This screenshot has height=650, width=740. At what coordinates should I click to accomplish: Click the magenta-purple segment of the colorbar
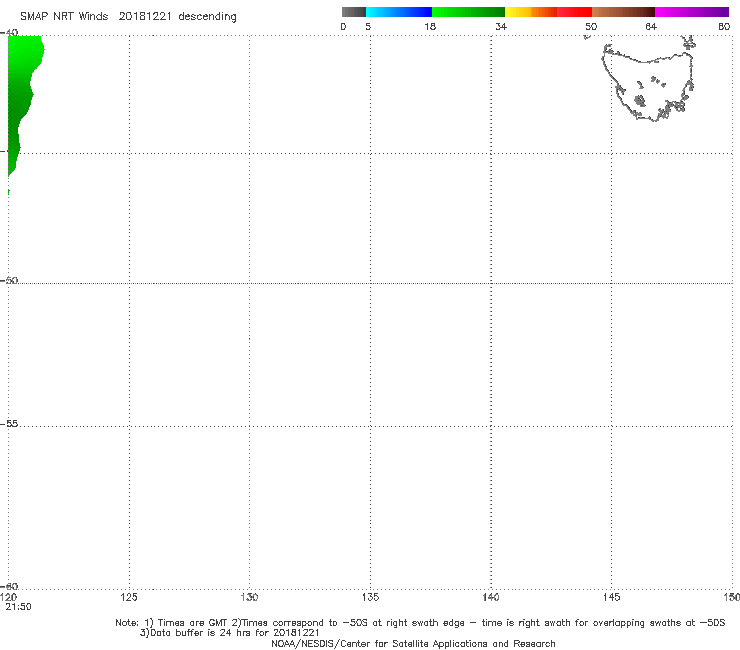692,12
